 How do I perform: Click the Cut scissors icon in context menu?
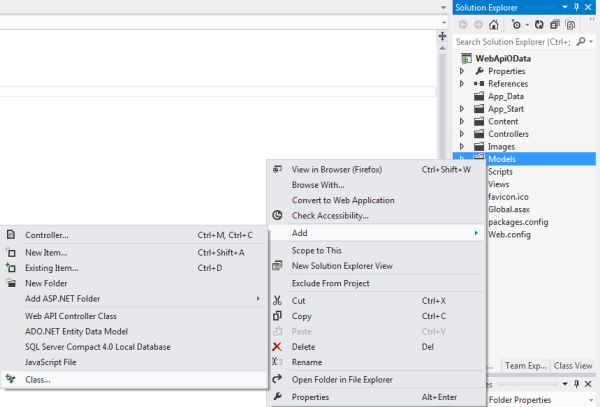point(279,300)
